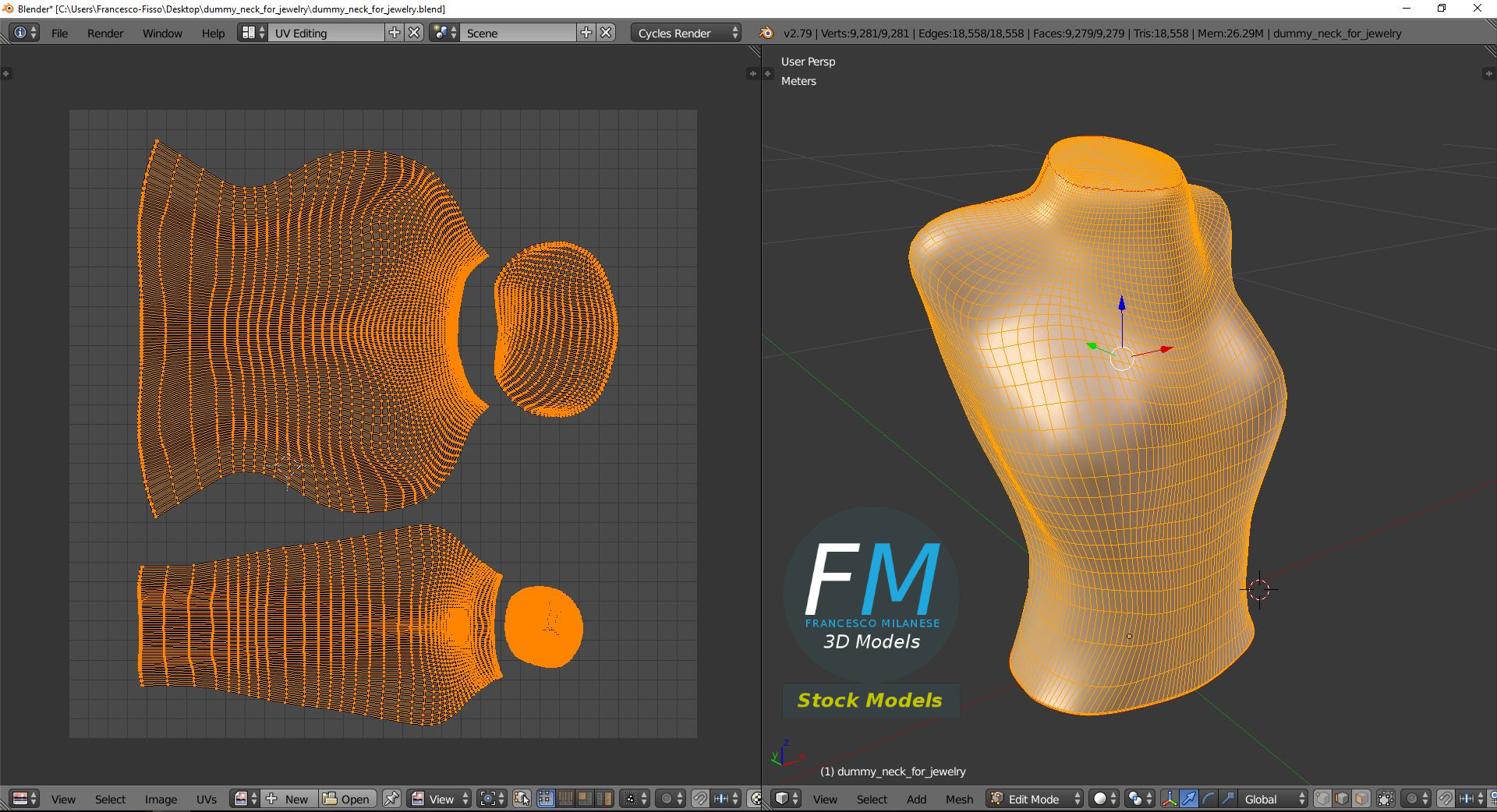
Task: Open UV pivot point selector
Action: [x=492, y=799]
